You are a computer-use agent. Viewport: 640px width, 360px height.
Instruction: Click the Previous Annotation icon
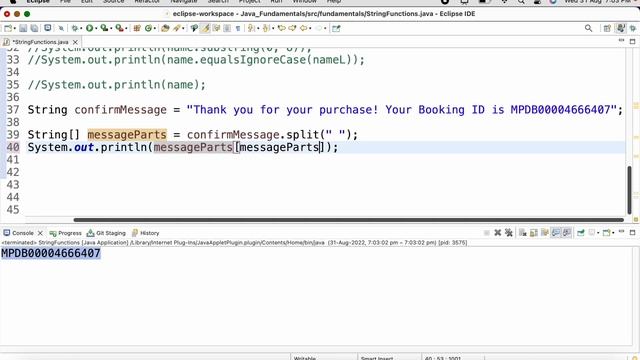266,28
